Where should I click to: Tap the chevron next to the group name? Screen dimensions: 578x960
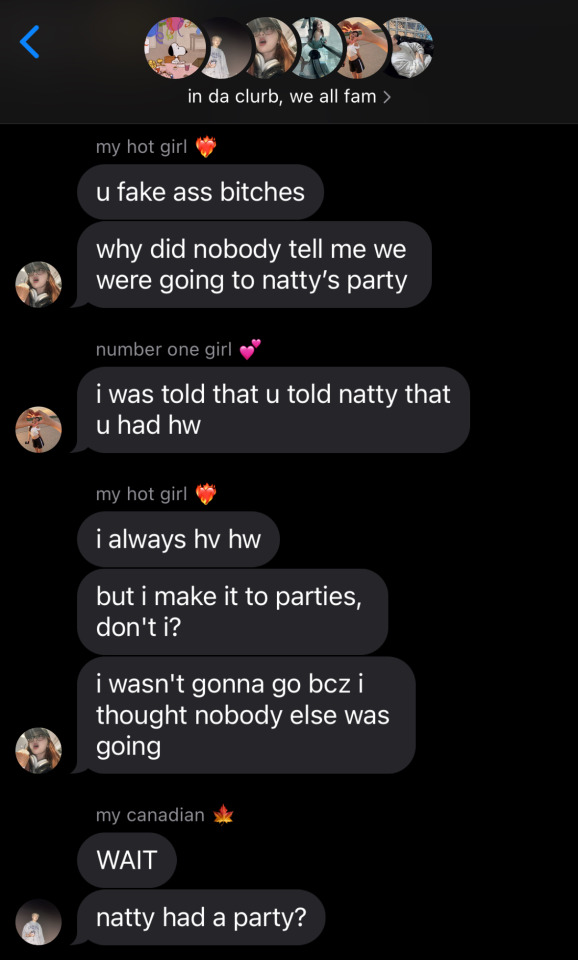tap(386, 97)
